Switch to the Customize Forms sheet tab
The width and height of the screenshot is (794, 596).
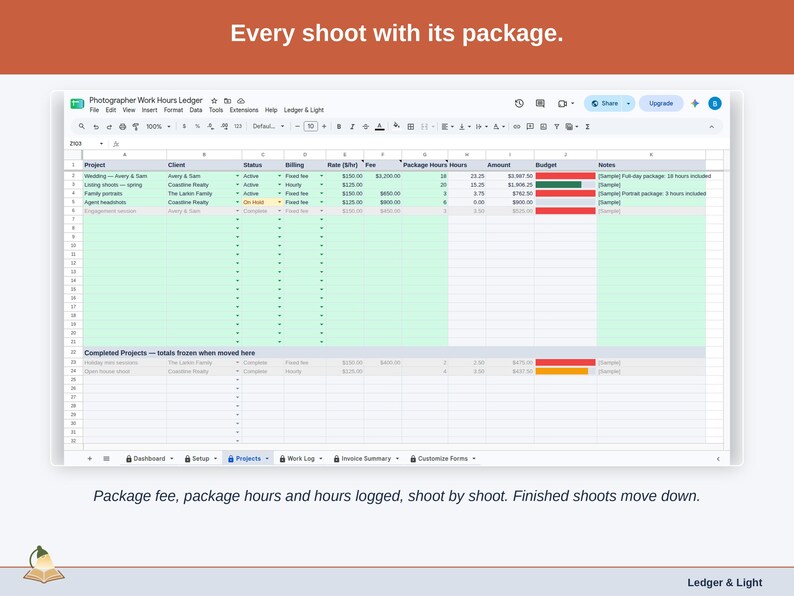point(443,459)
